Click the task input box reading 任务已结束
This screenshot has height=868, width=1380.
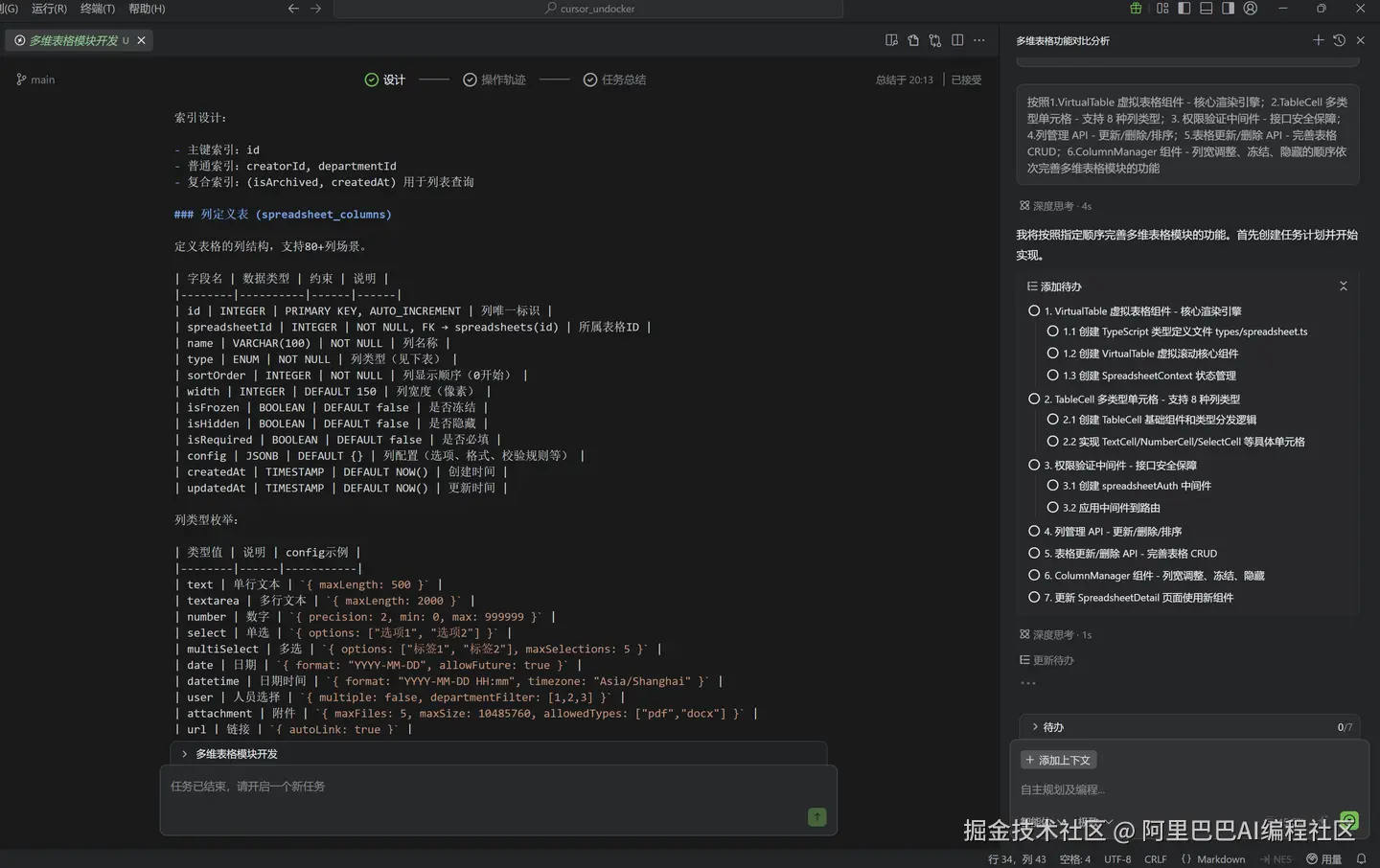498,799
